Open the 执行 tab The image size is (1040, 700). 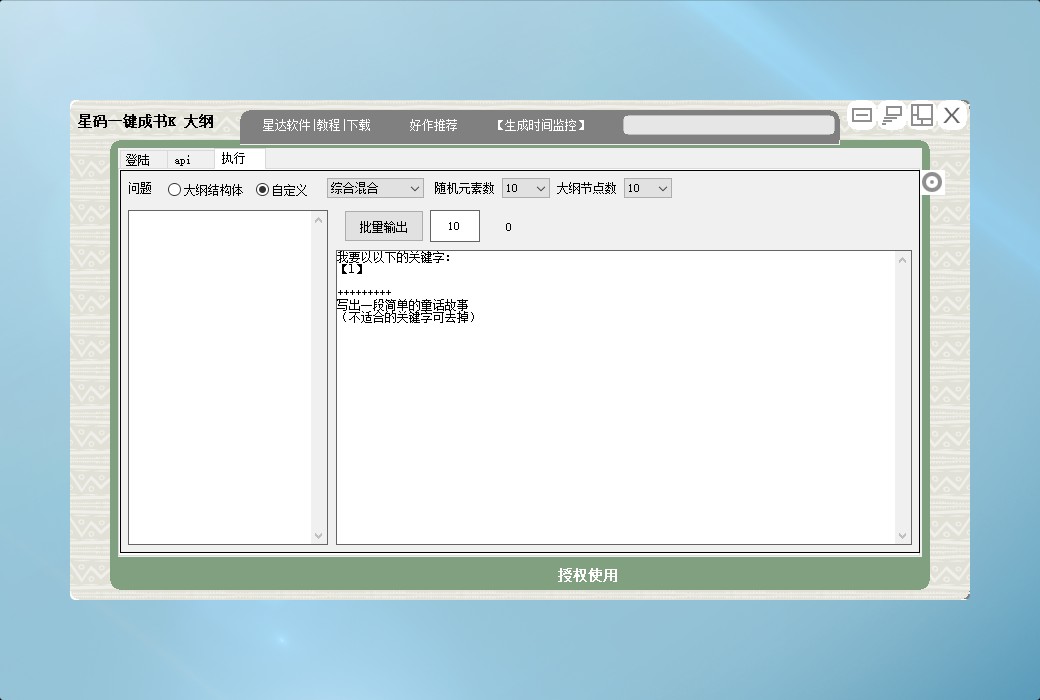point(234,158)
